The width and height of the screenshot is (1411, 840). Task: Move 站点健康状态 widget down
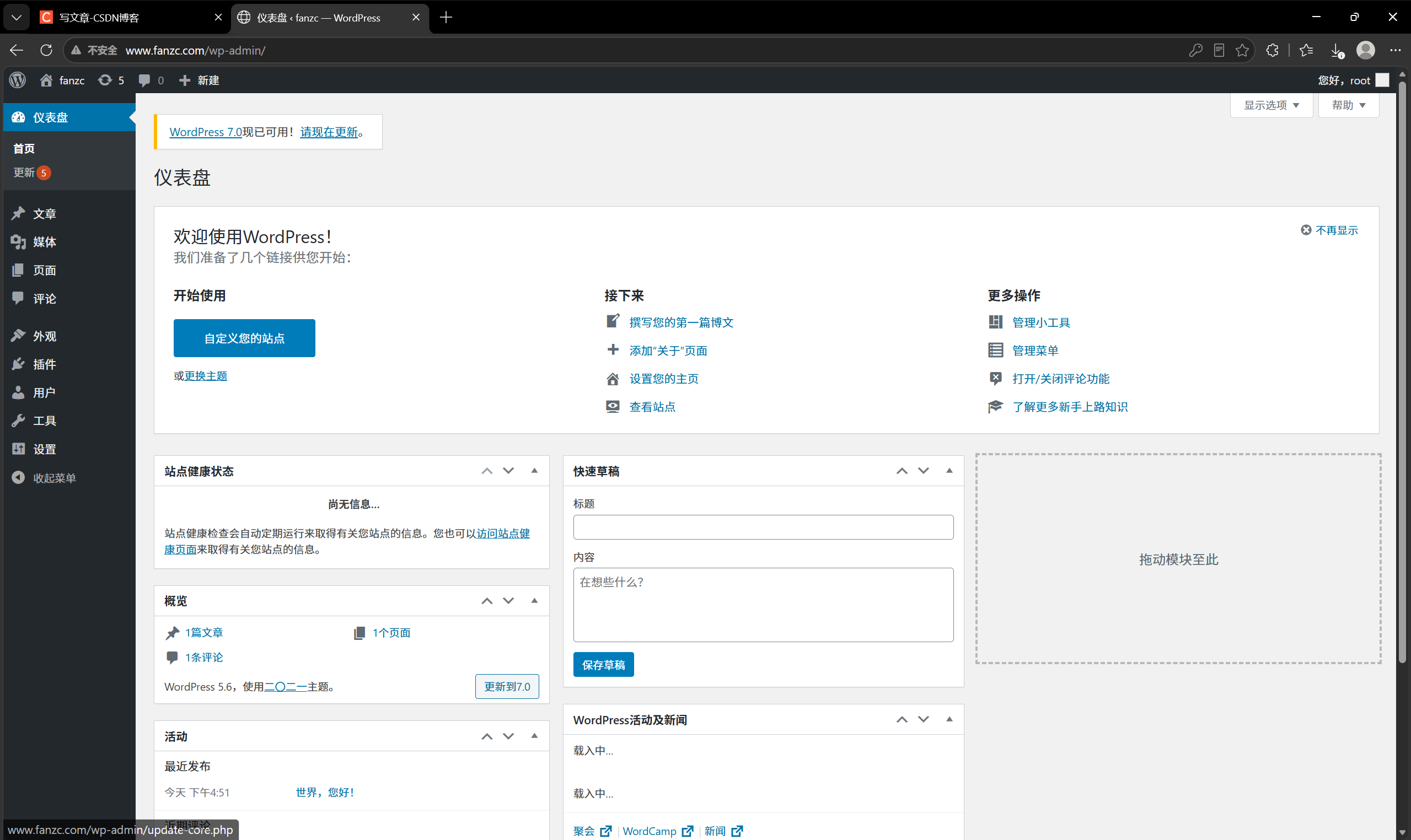coord(508,471)
